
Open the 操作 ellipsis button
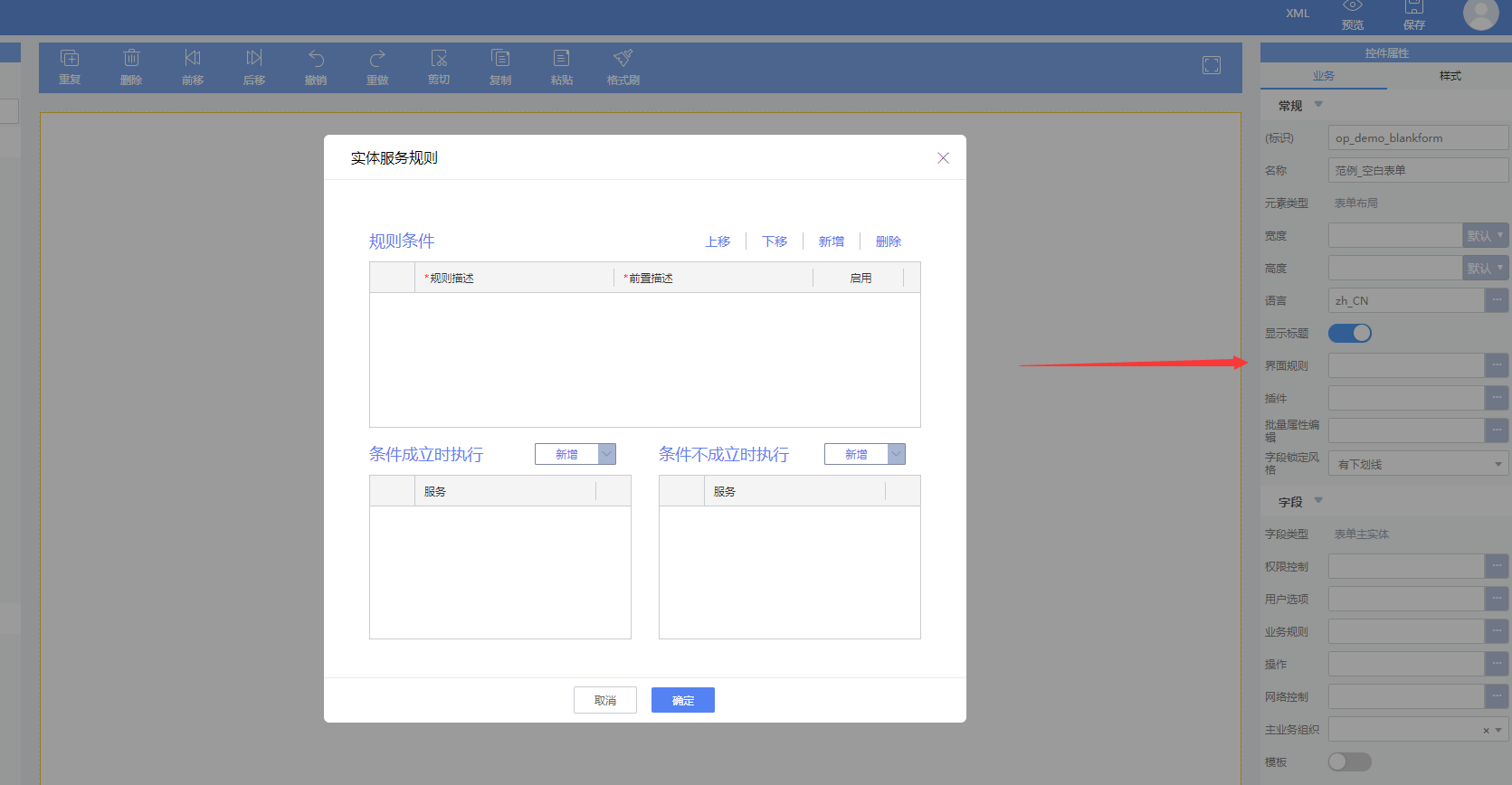pyautogui.click(x=1497, y=664)
